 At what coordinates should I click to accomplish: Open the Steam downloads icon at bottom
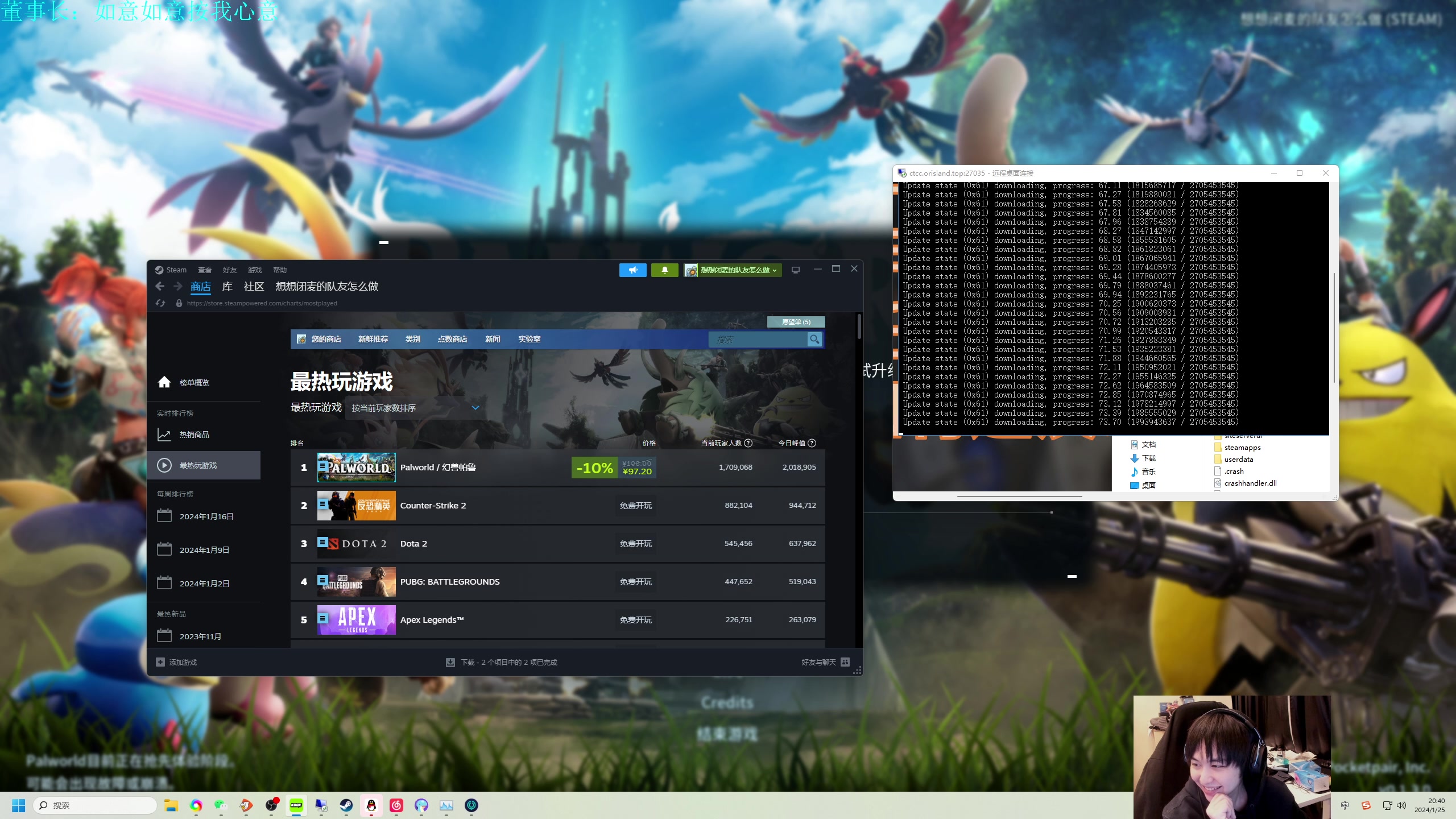[x=450, y=662]
